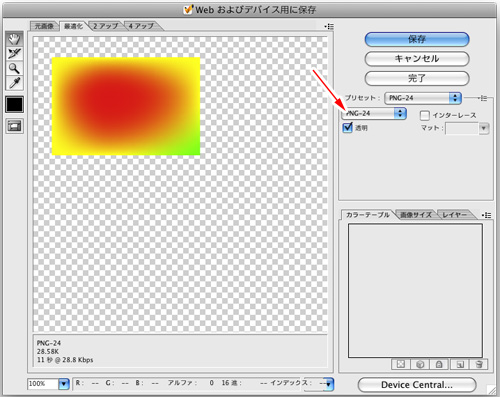The height and width of the screenshot is (397, 500).
Task: Click the web-safe cube icon under color table
Action: pyautogui.click(x=420, y=364)
